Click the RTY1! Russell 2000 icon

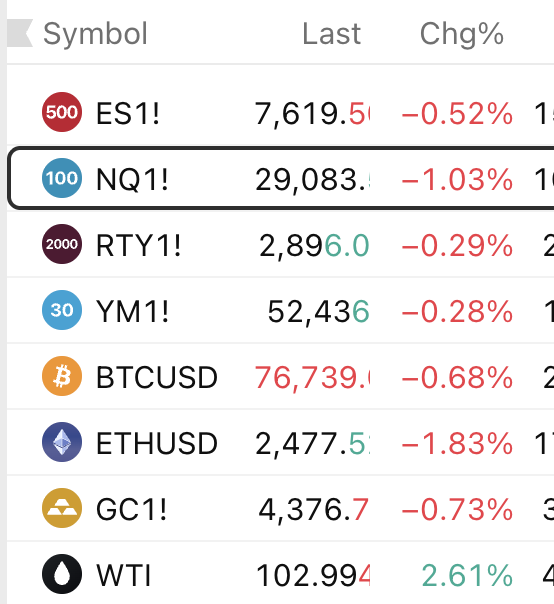coord(62,244)
